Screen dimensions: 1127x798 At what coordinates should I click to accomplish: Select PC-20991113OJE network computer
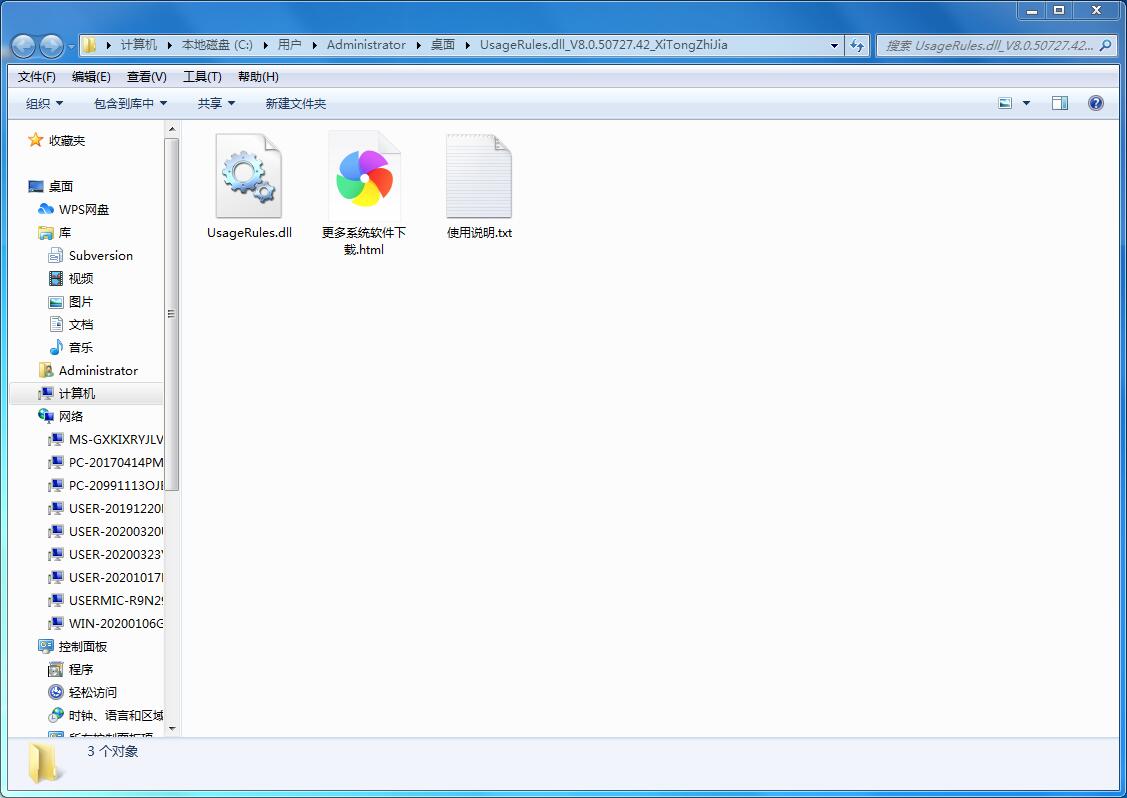(105, 485)
